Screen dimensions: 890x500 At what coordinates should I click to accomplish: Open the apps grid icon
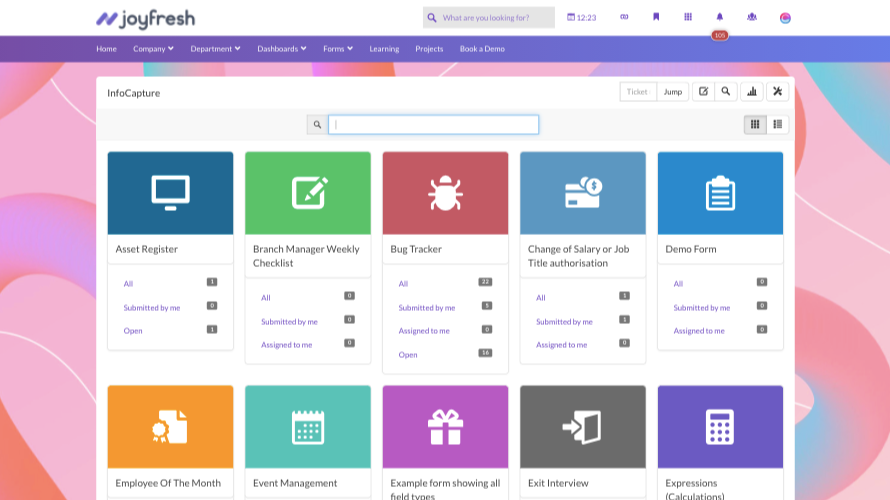(688, 17)
